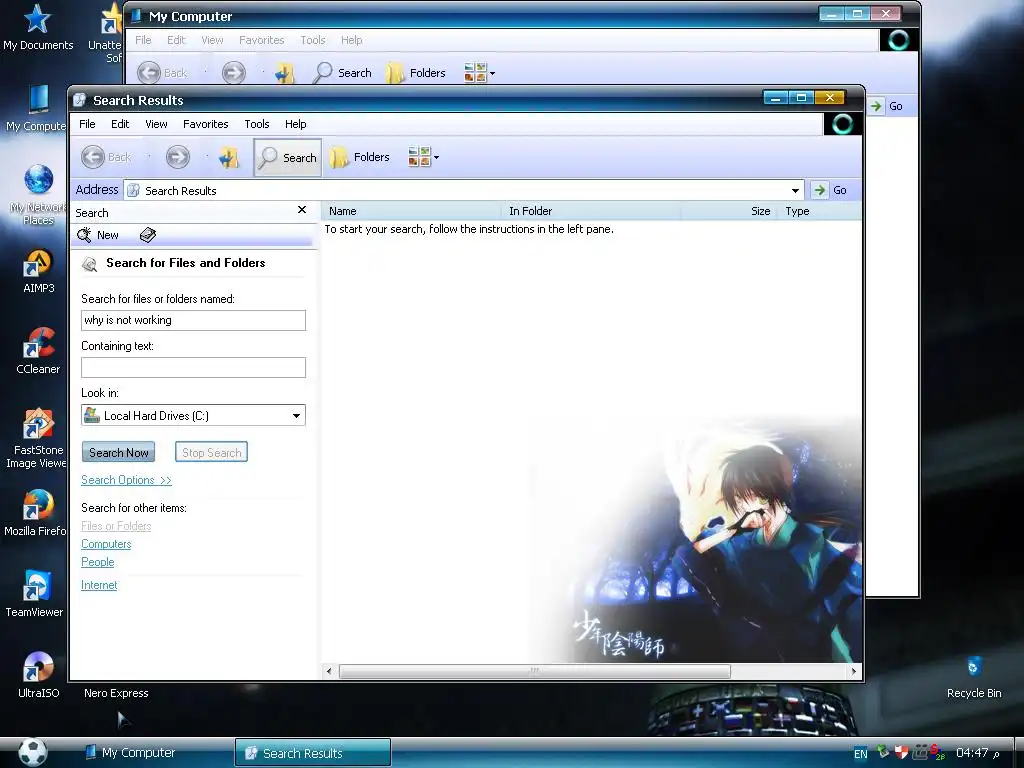Click Up folder icon in My Computer window

point(285,72)
